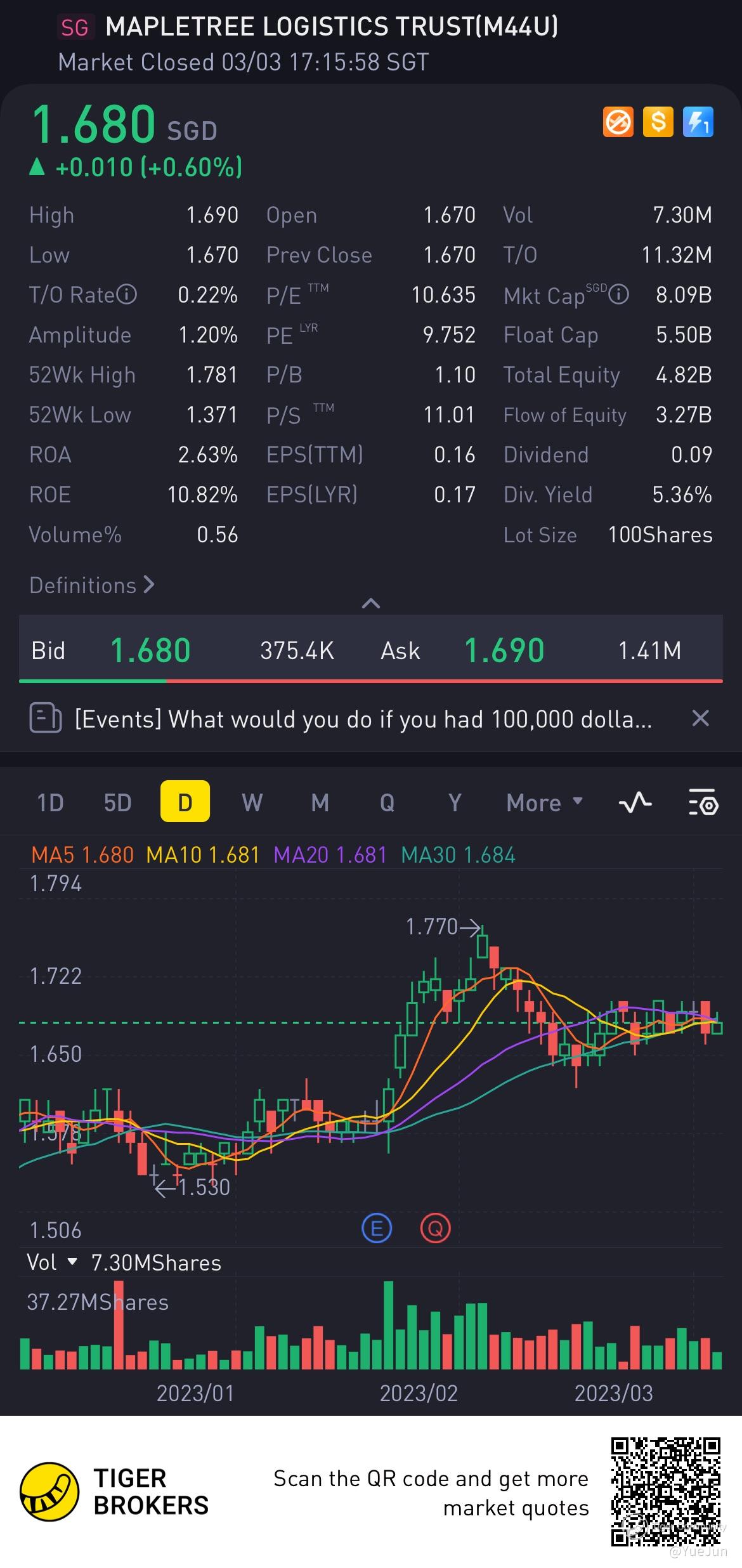
Task: Switch to 1D chart tab
Action: click(50, 803)
